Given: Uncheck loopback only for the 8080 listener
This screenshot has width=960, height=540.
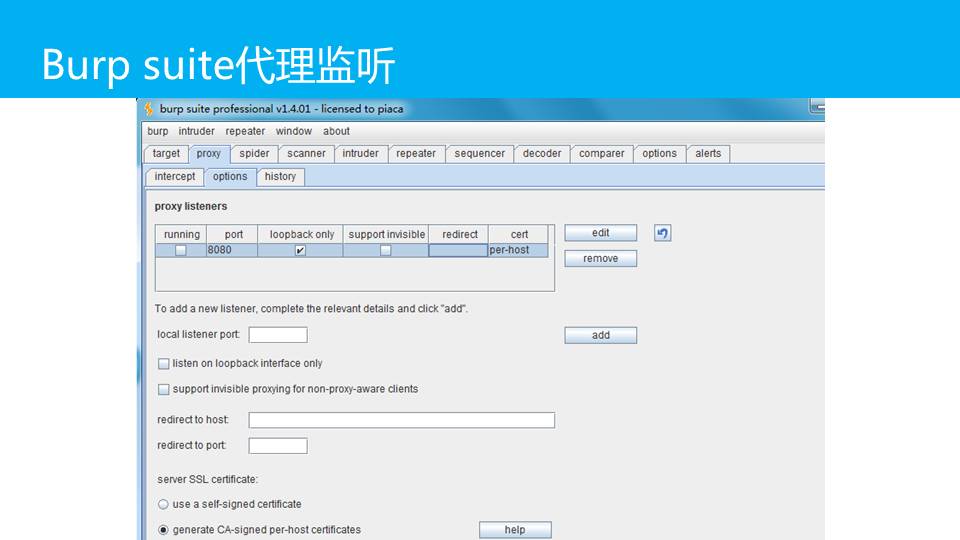Looking at the screenshot, I should [300, 251].
